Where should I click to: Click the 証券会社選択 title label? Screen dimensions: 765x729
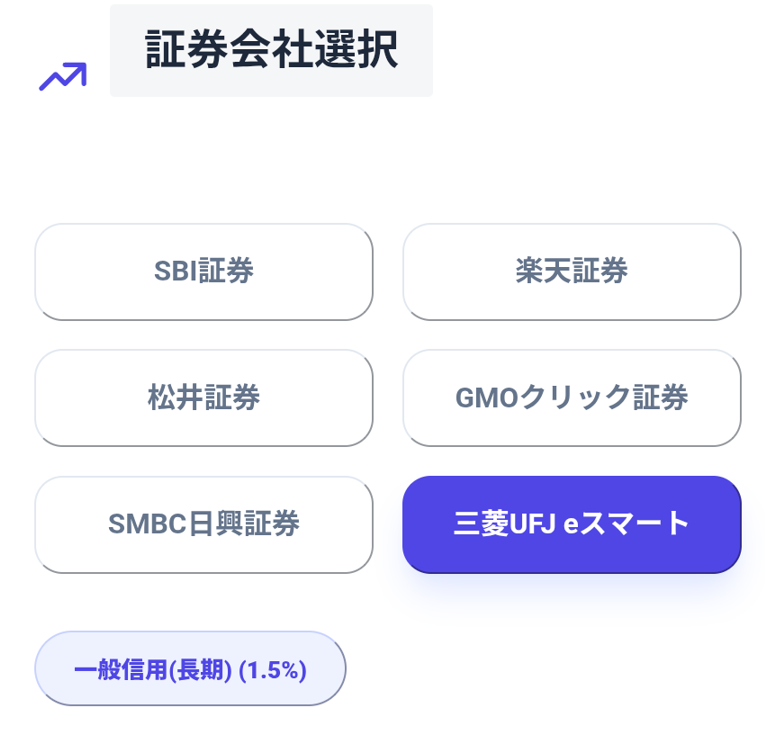[271, 51]
